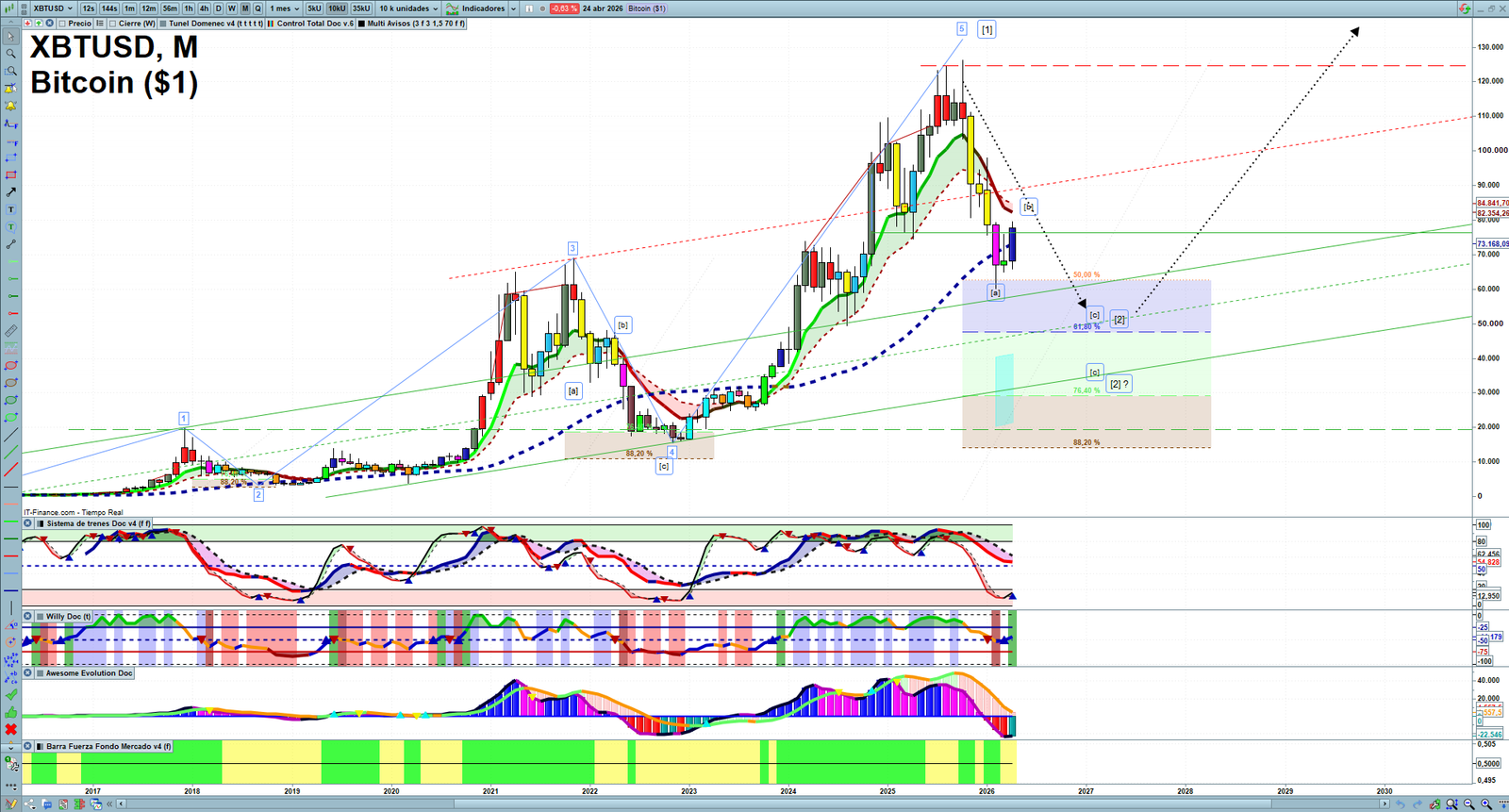Expand the Sistema de trenes panel options
The width and height of the screenshot is (1509, 812).
39,523
